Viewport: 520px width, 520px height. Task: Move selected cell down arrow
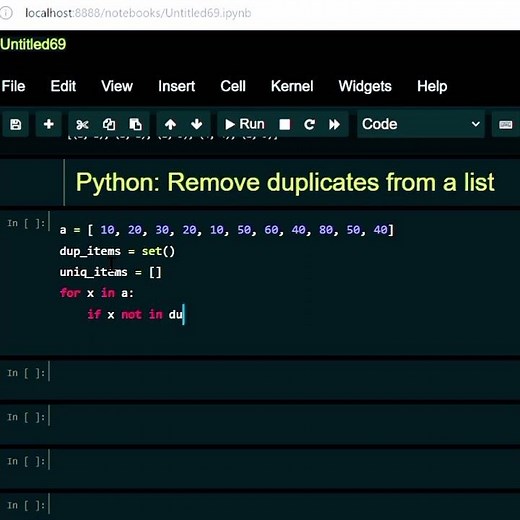[197, 125]
